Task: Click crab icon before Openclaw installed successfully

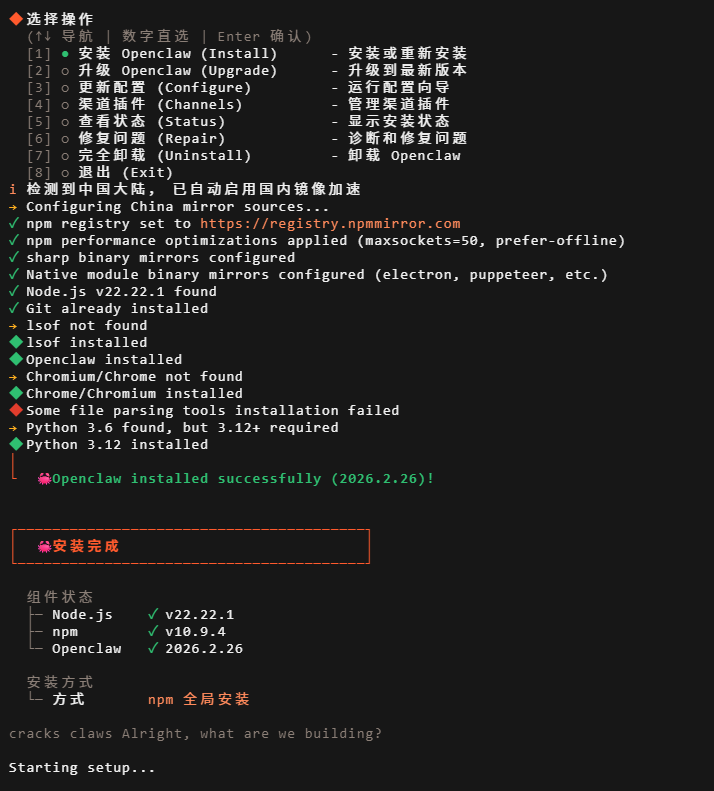Action: tap(44, 479)
